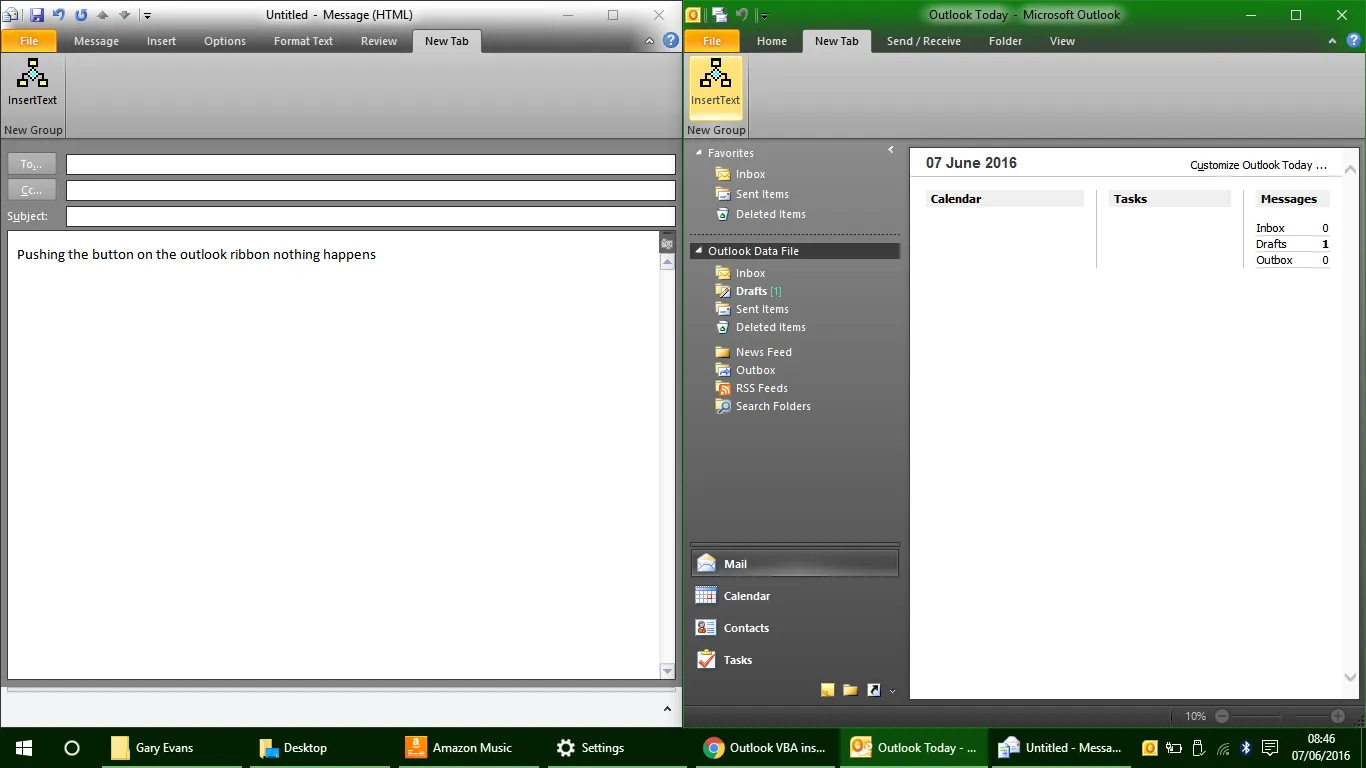1366x768 pixels.
Task: Redo the action in the Message window toolbar
Action: coord(81,15)
